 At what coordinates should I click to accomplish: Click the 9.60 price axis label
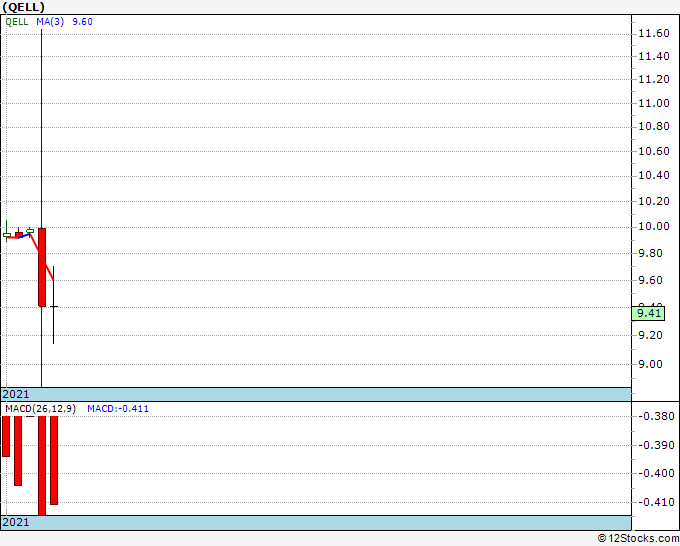[651, 280]
